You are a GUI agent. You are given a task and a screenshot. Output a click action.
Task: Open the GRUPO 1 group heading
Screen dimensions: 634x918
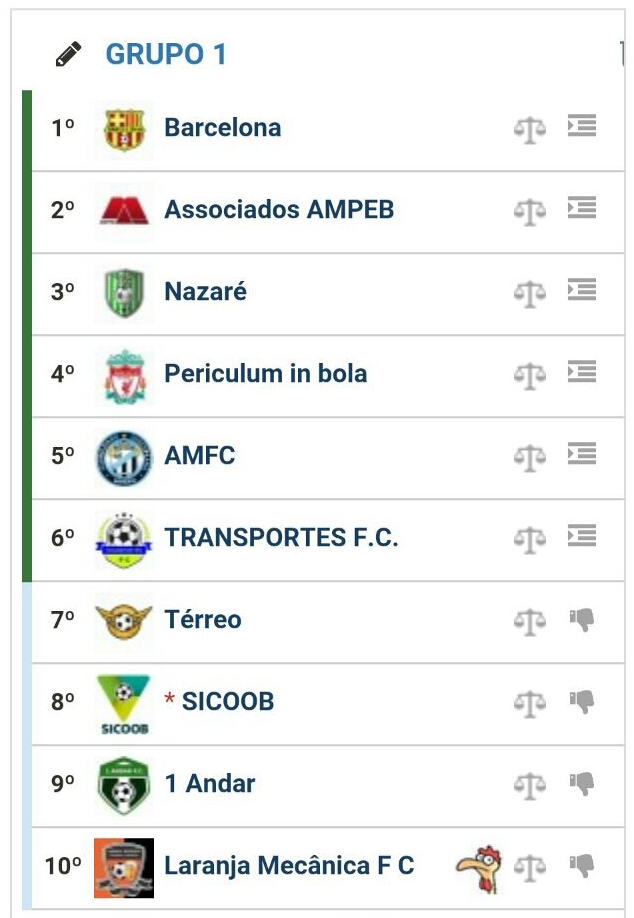(166, 54)
